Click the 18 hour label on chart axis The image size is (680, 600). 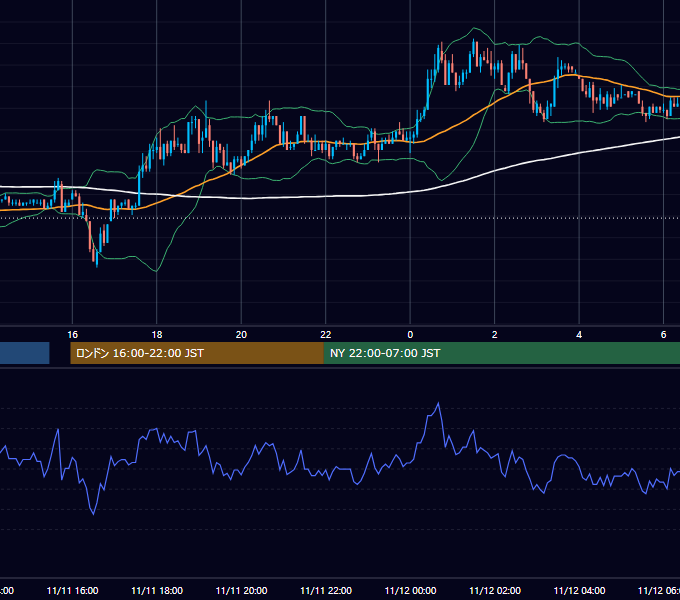pyautogui.click(x=157, y=335)
